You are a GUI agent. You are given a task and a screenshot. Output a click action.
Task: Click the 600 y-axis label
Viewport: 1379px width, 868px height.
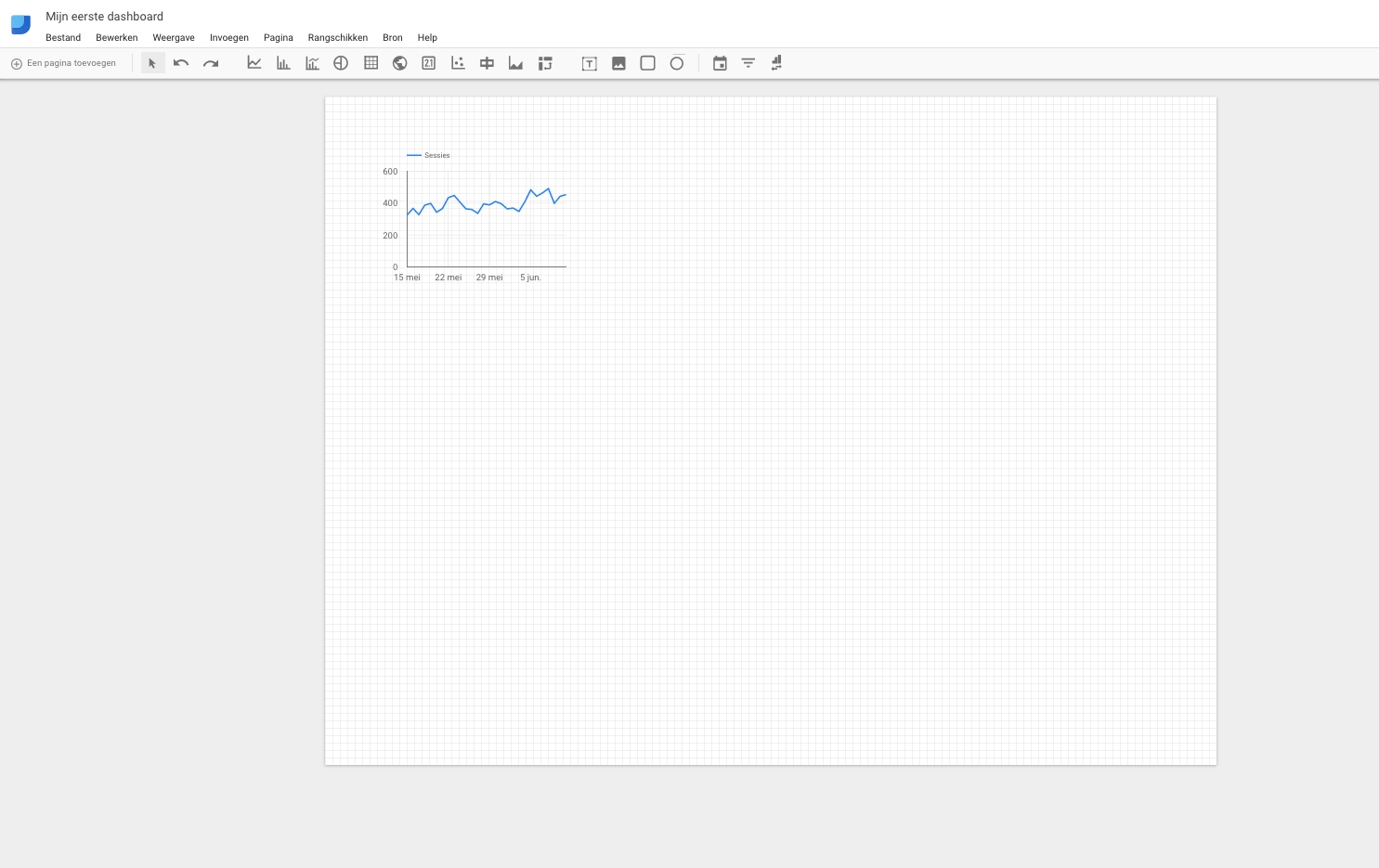click(x=390, y=172)
